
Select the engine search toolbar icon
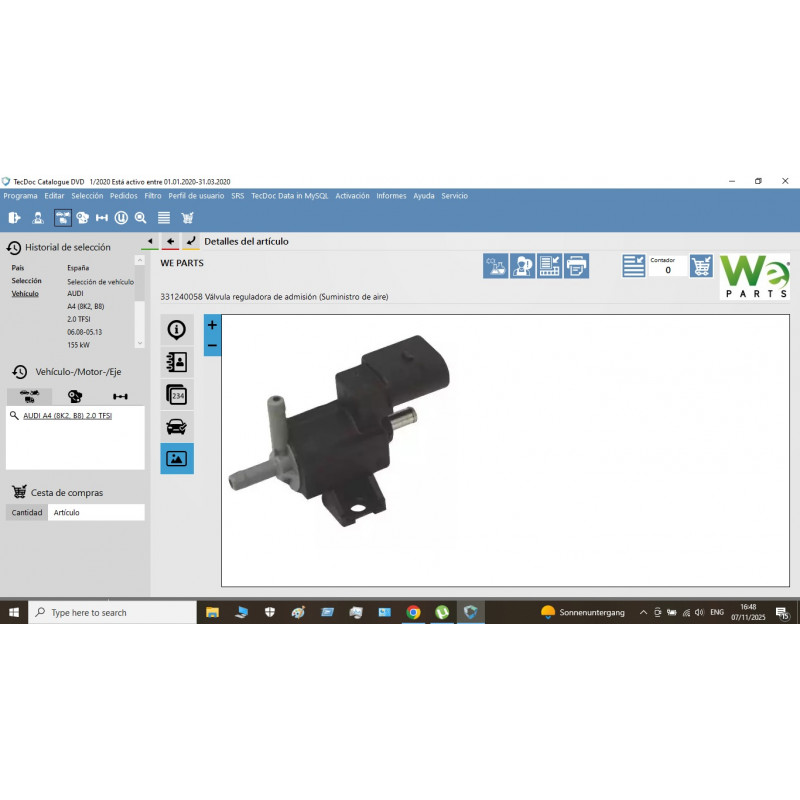pos(84,217)
